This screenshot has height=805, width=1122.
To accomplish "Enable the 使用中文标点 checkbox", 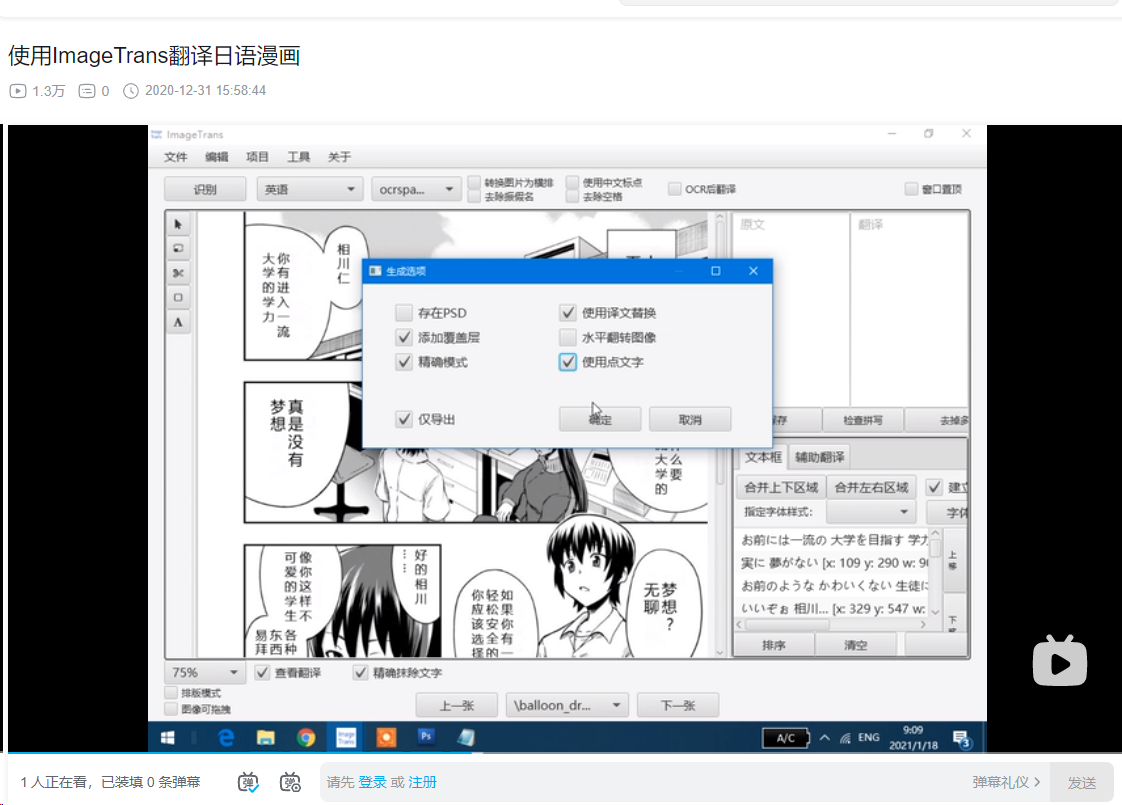I will [572, 182].
